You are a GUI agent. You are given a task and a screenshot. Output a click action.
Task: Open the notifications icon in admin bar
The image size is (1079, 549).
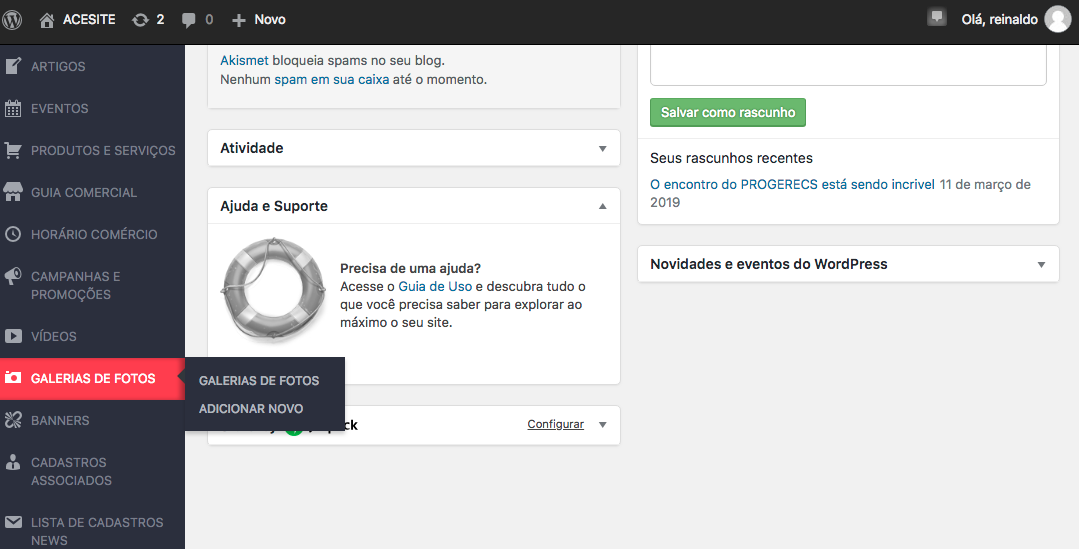[x=936, y=17]
